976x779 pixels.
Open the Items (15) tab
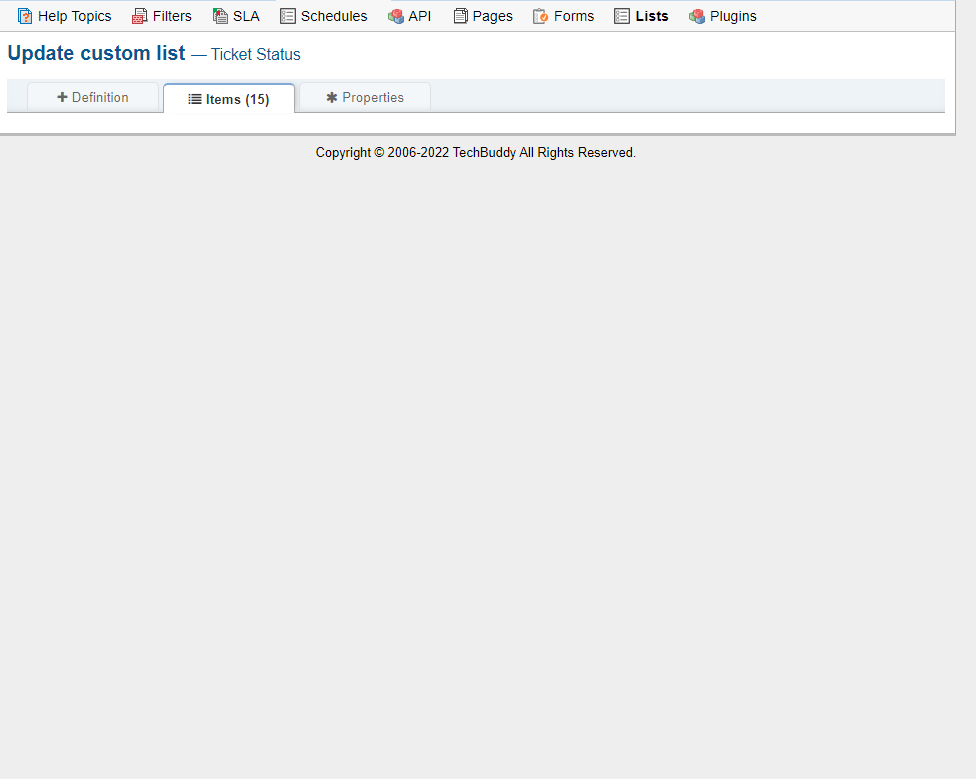(229, 98)
